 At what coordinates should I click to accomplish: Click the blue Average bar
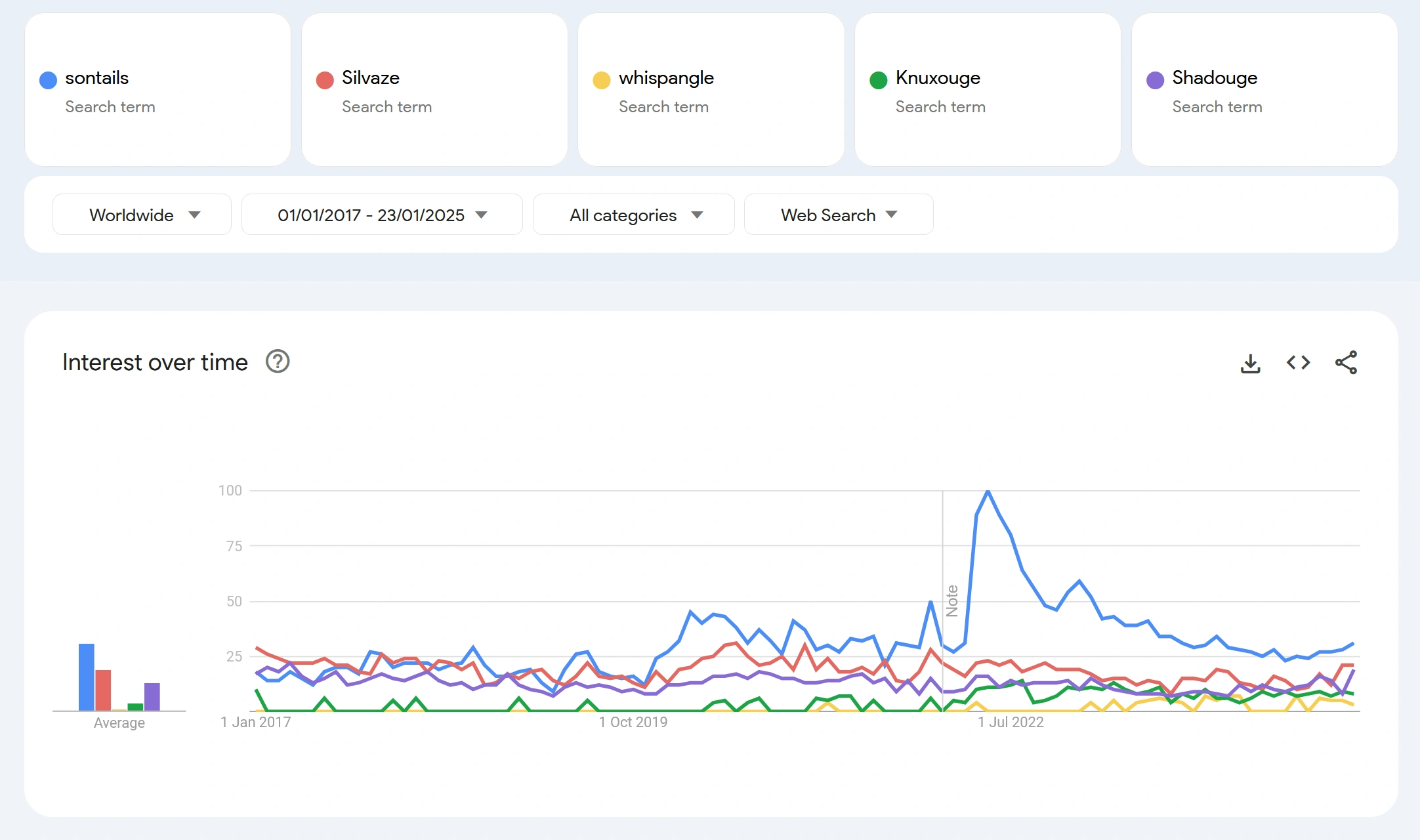87,677
